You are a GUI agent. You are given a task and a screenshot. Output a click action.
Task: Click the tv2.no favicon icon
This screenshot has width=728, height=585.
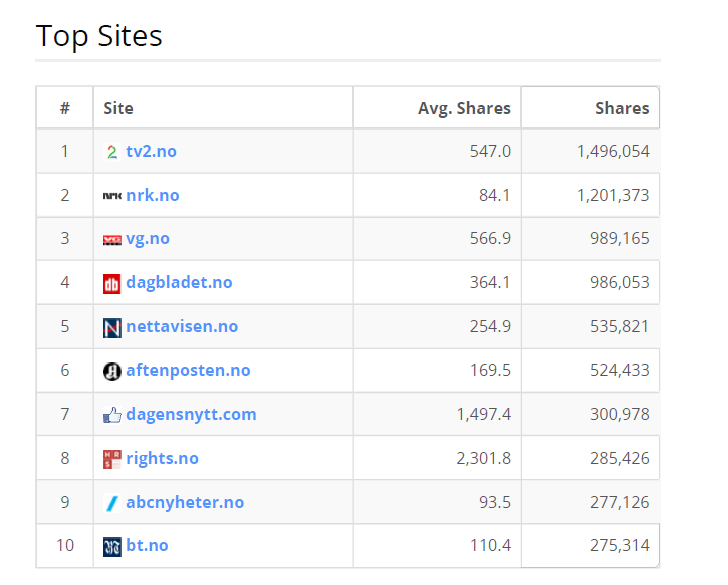pos(112,152)
